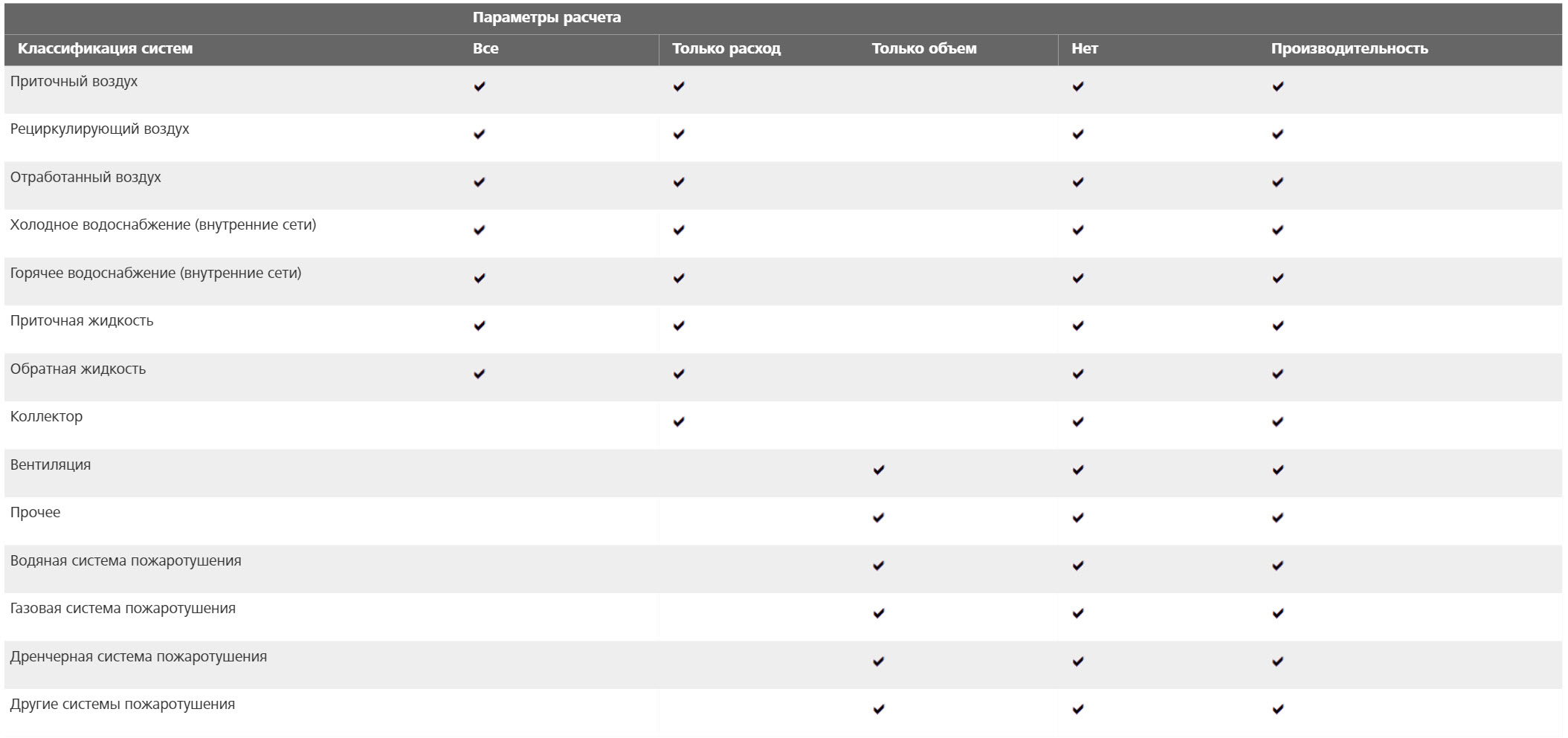Click Только объем checkmark for Дренчерная система пожаротушения

click(x=879, y=661)
